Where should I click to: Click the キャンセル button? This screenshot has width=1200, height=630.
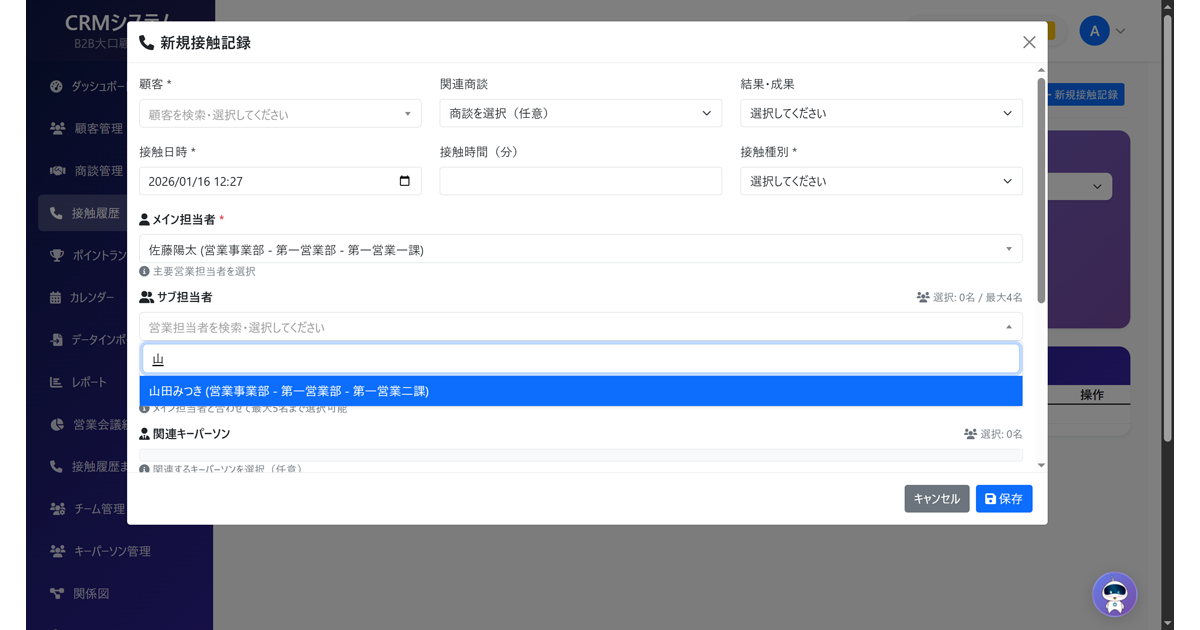[x=936, y=499]
